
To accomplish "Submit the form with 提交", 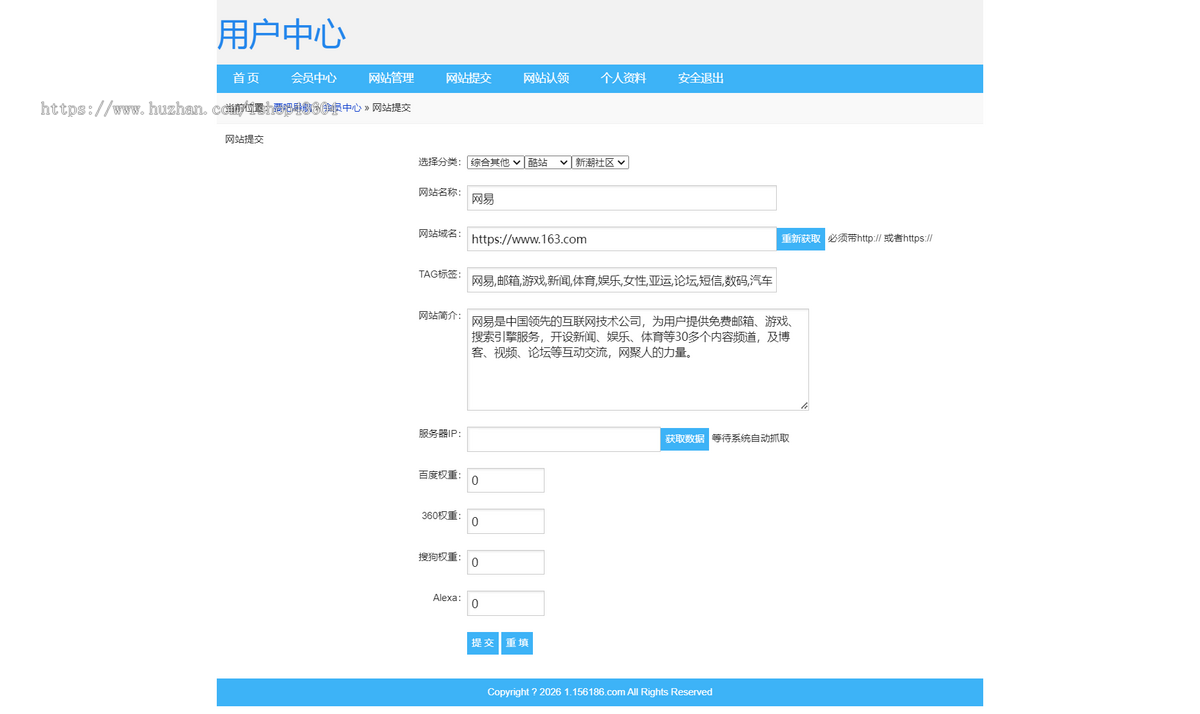I will [x=483, y=643].
